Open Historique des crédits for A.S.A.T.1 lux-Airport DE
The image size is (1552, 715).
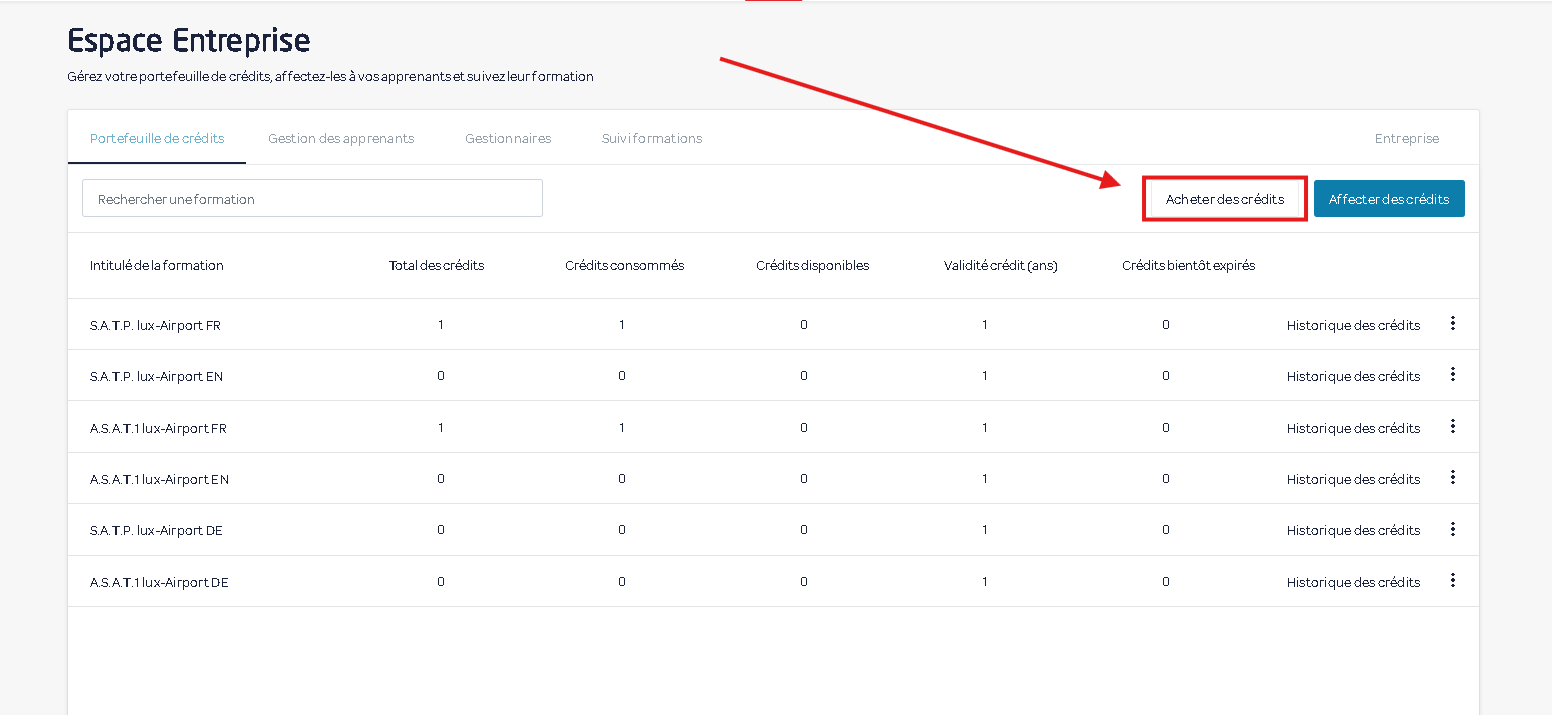click(1353, 583)
